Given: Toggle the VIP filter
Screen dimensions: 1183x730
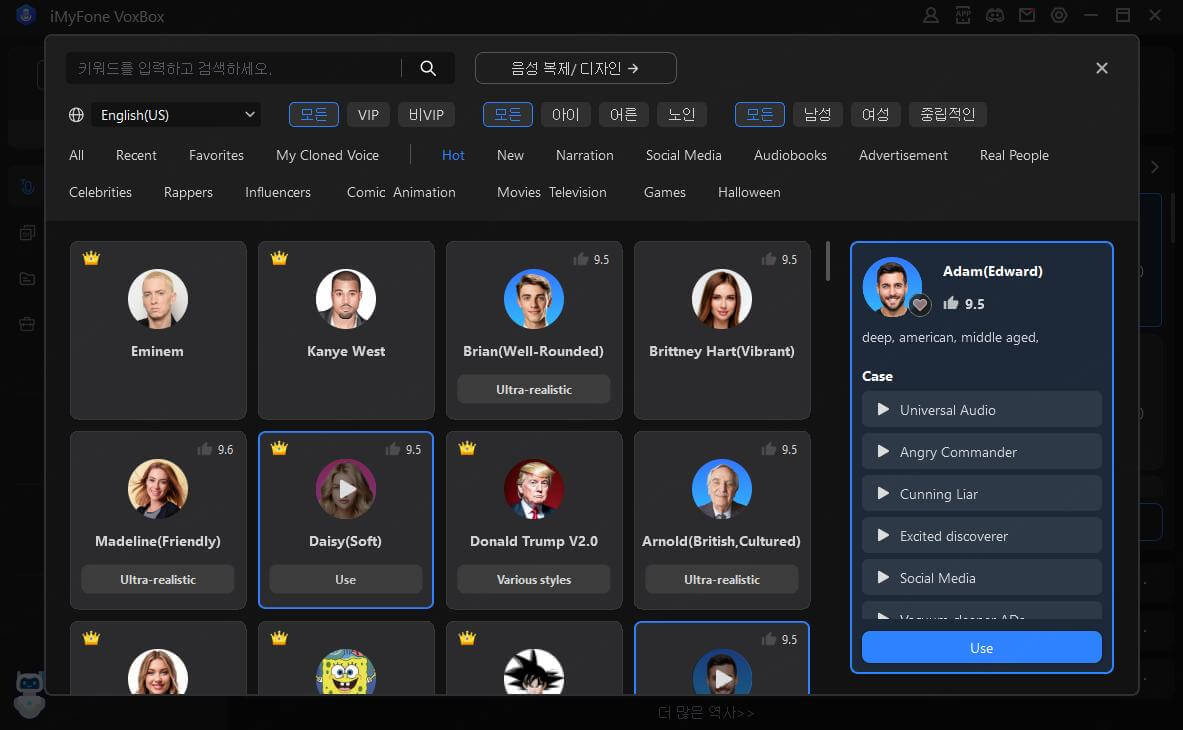Looking at the screenshot, I should click(368, 115).
